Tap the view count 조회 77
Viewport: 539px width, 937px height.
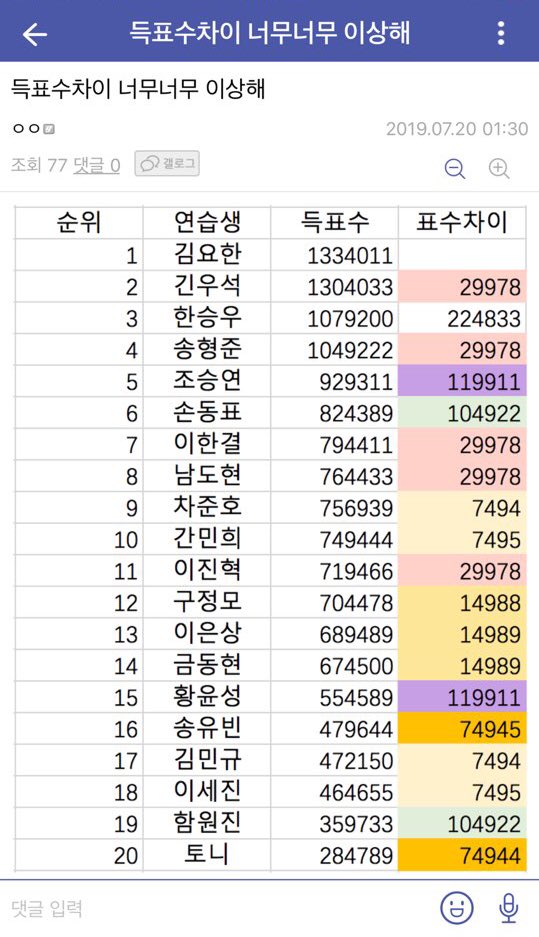click(39, 164)
